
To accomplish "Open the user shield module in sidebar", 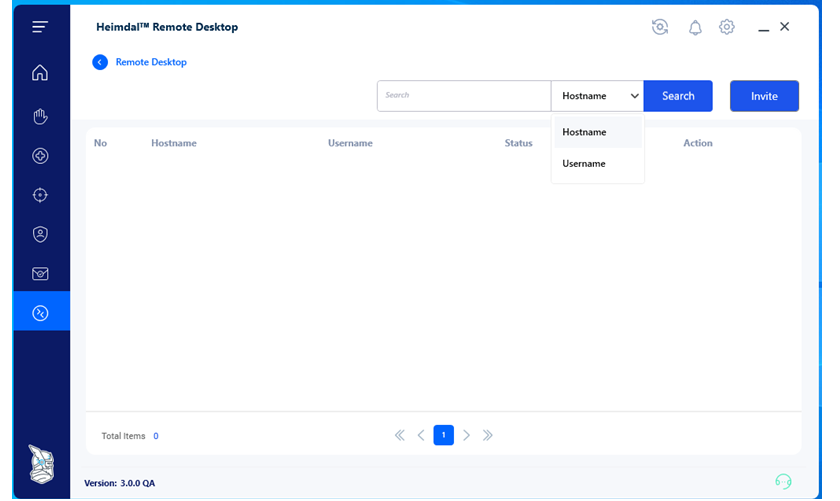I will tap(40, 234).
